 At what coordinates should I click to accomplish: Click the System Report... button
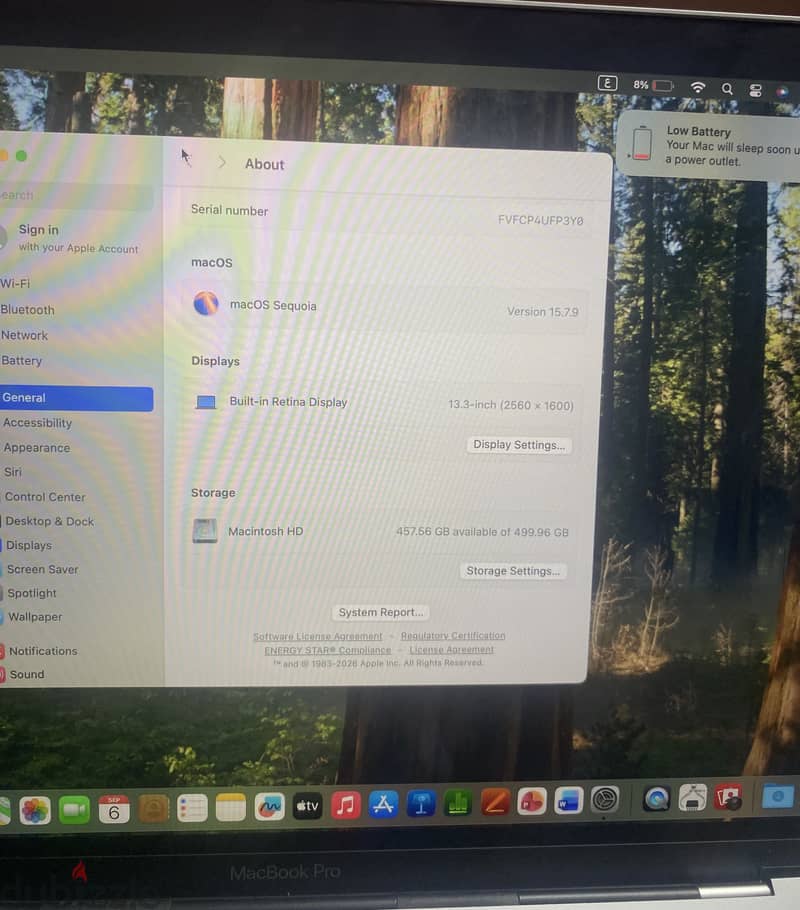tap(381, 612)
